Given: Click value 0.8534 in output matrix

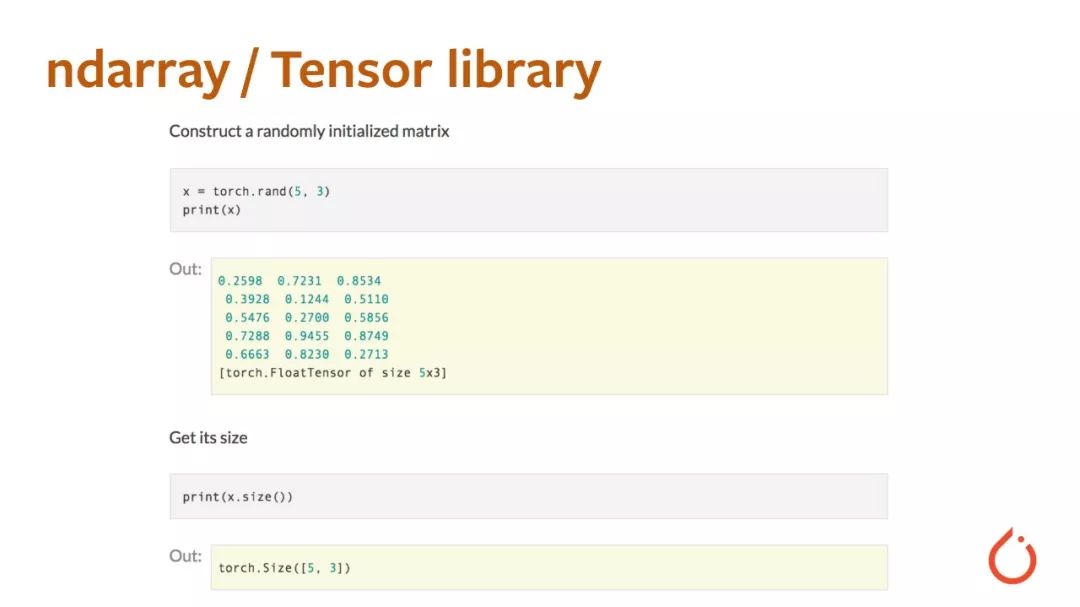Looking at the screenshot, I should click(359, 280).
